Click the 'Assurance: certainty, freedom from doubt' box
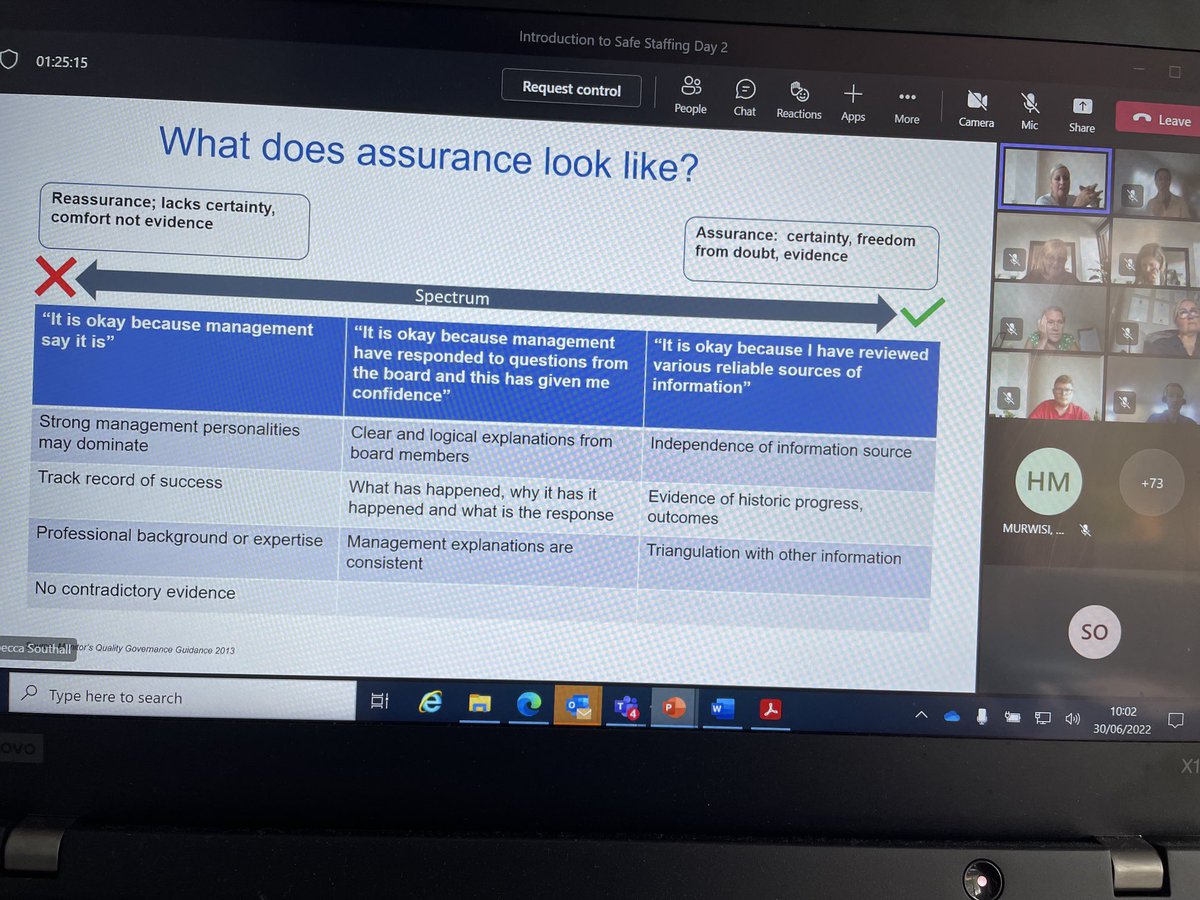The height and width of the screenshot is (900, 1200). [x=813, y=251]
